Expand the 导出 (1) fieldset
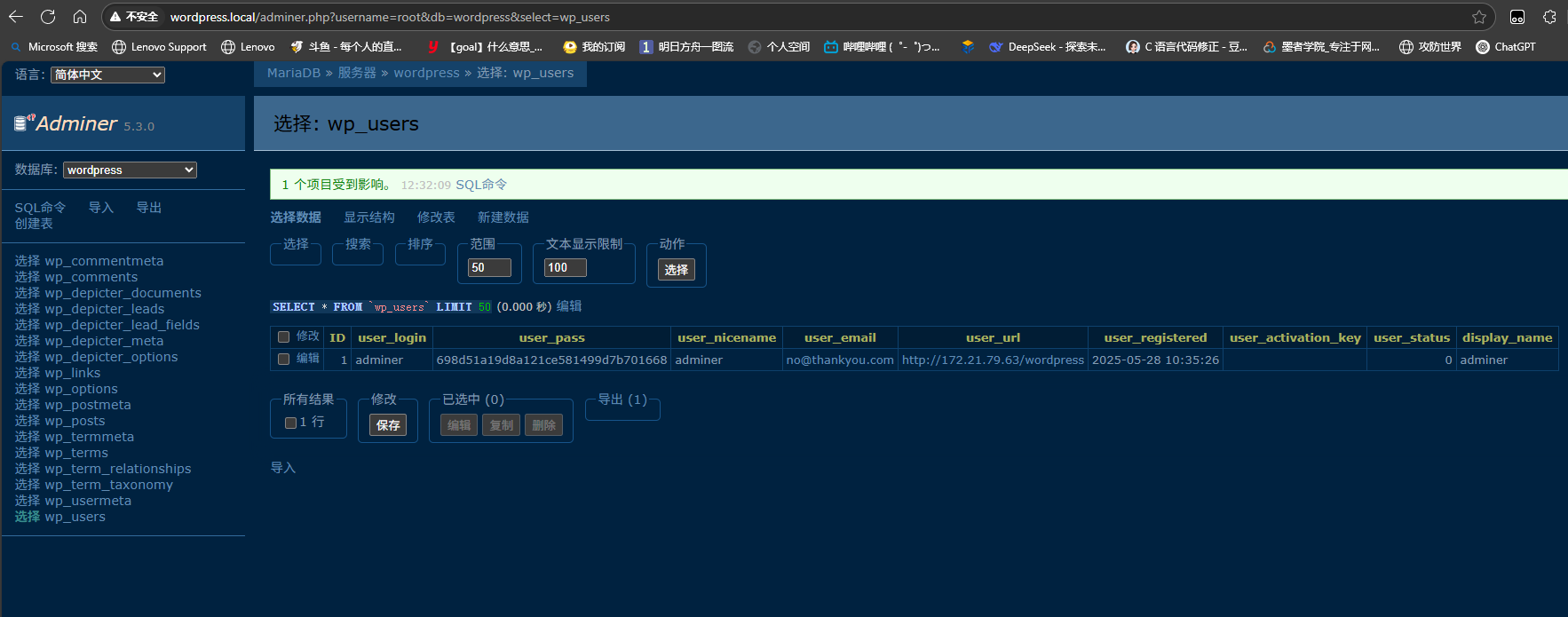1568x617 pixels. pyautogui.click(x=622, y=399)
